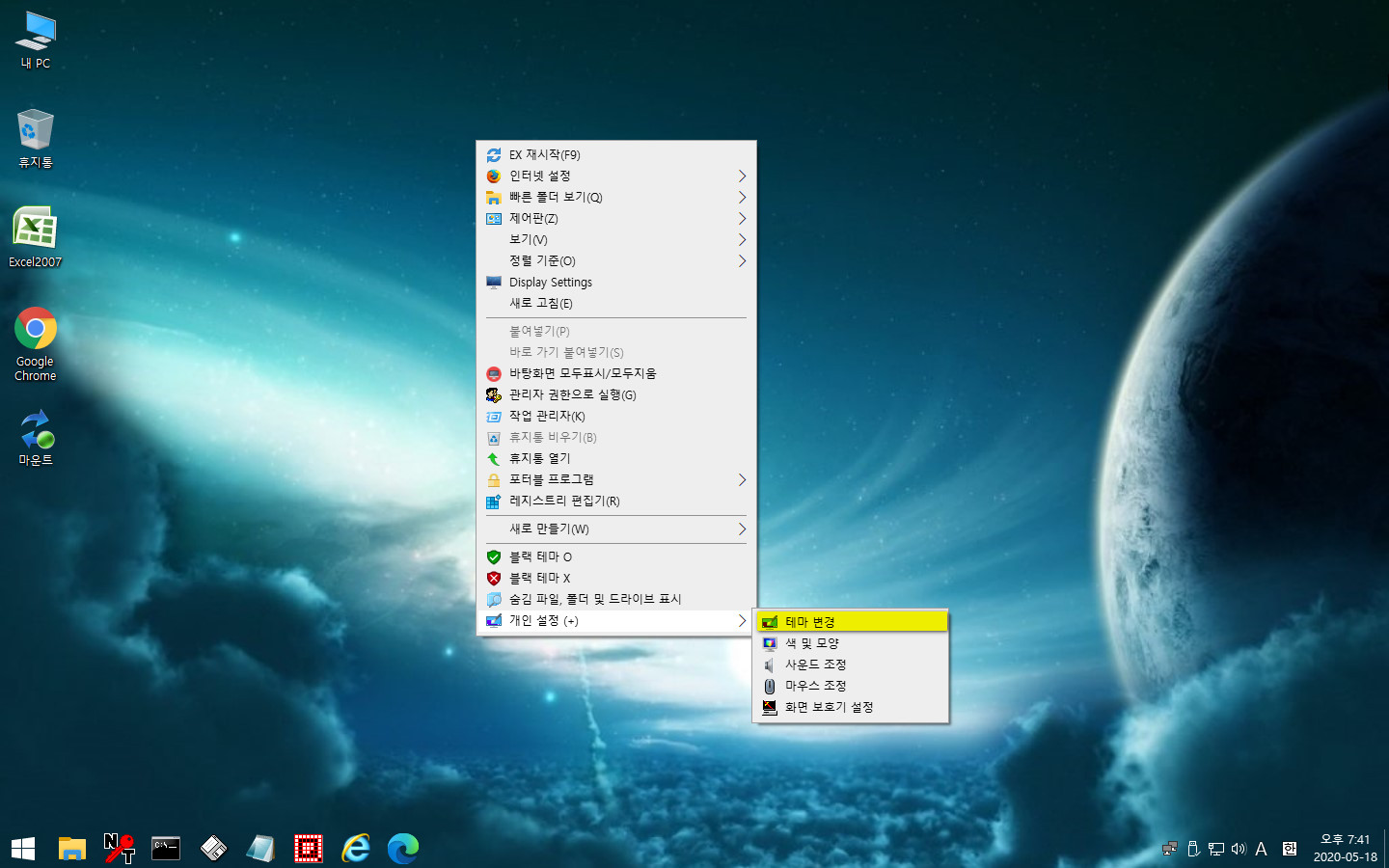Click the monitor network tray icon
This screenshot has width=1389, height=868.
point(1215,849)
